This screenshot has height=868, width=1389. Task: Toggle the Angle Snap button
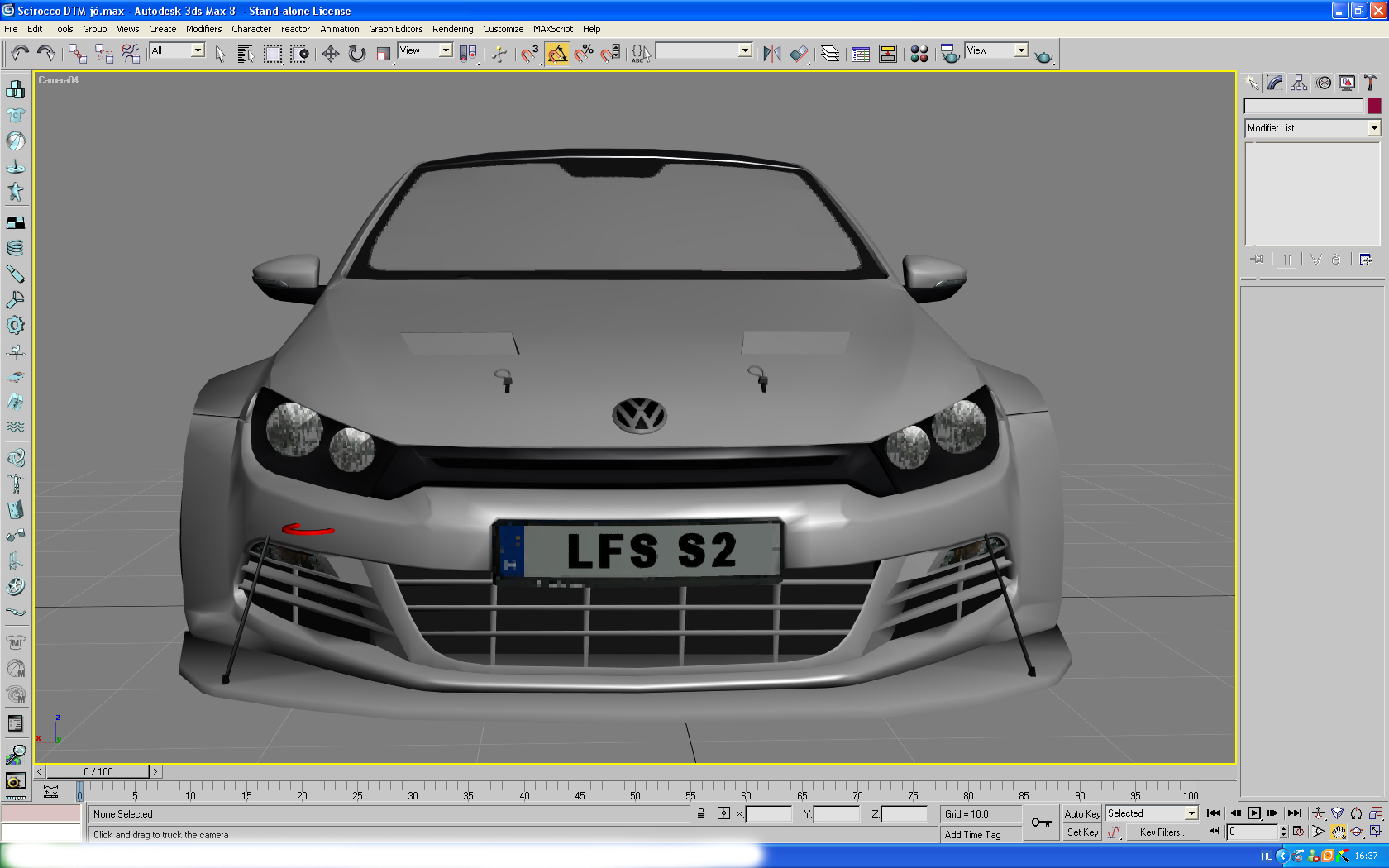click(556, 54)
